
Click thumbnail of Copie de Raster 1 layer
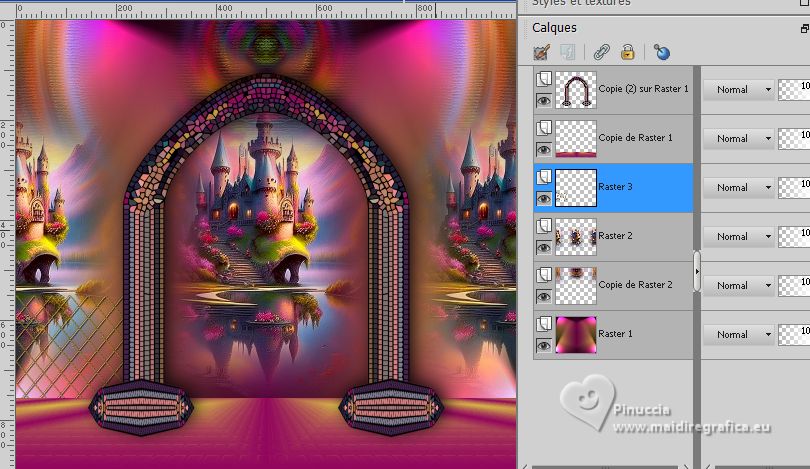(x=575, y=139)
